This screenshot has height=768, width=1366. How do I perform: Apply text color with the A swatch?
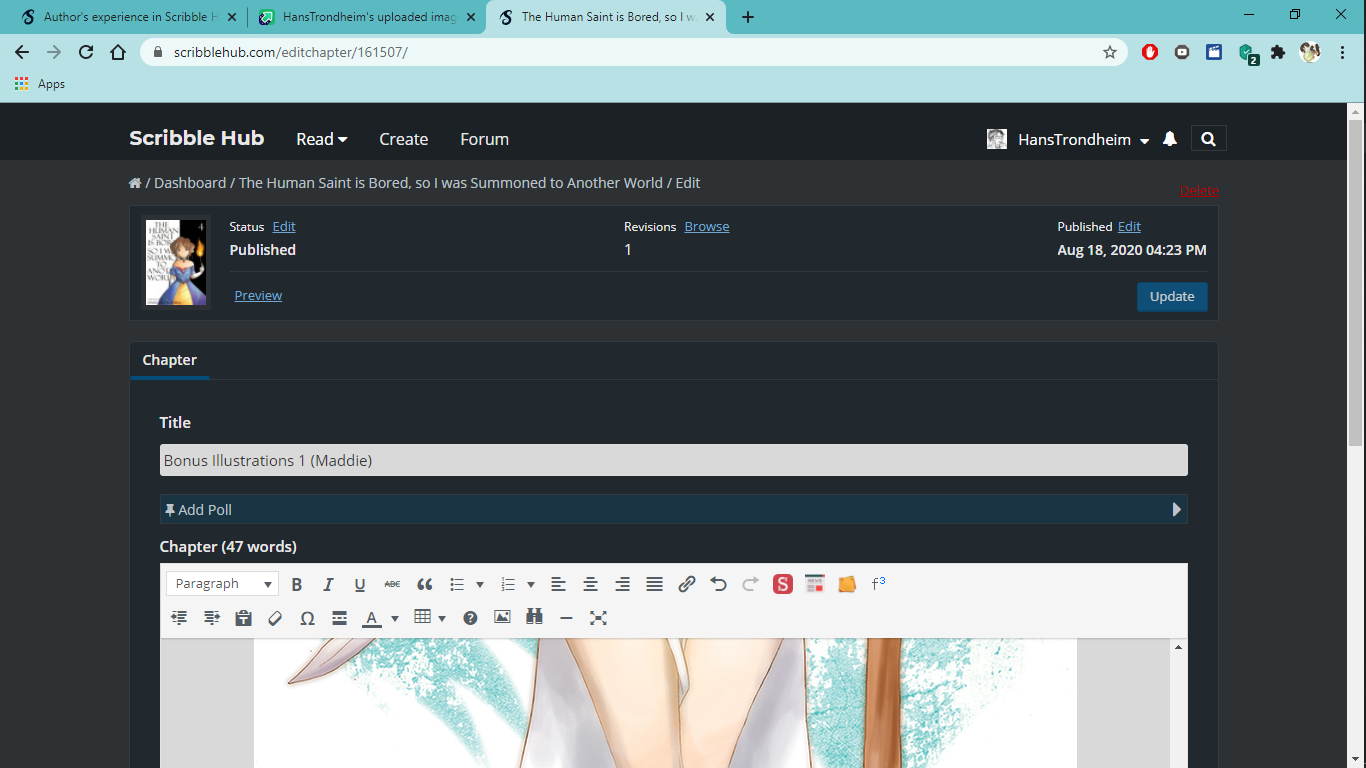[x=372, y=618]
